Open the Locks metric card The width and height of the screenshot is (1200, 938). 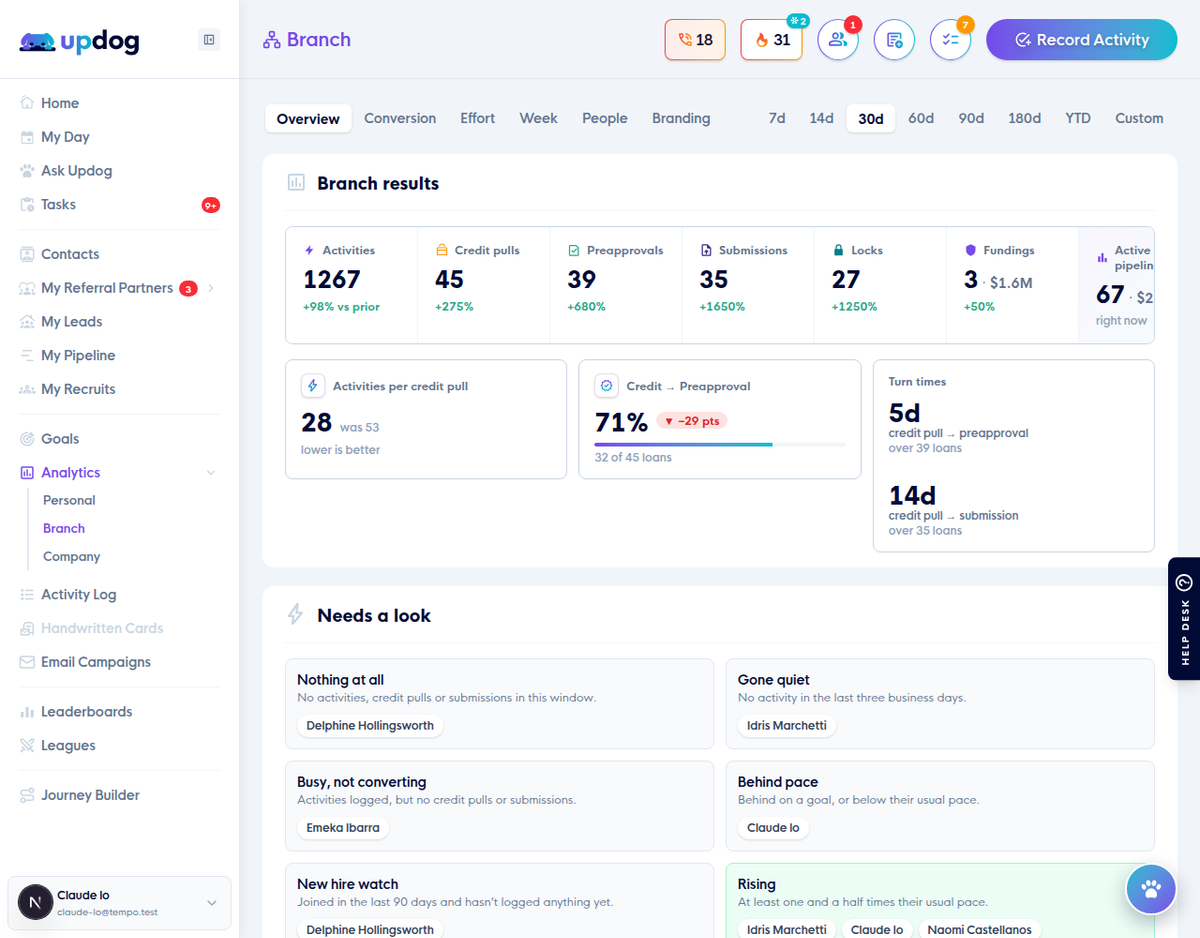pos(880,285)
